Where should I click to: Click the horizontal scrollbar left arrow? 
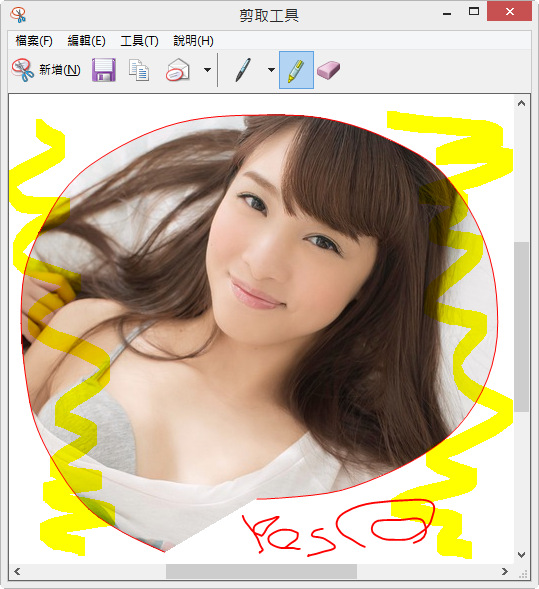(x=17, y=572)
